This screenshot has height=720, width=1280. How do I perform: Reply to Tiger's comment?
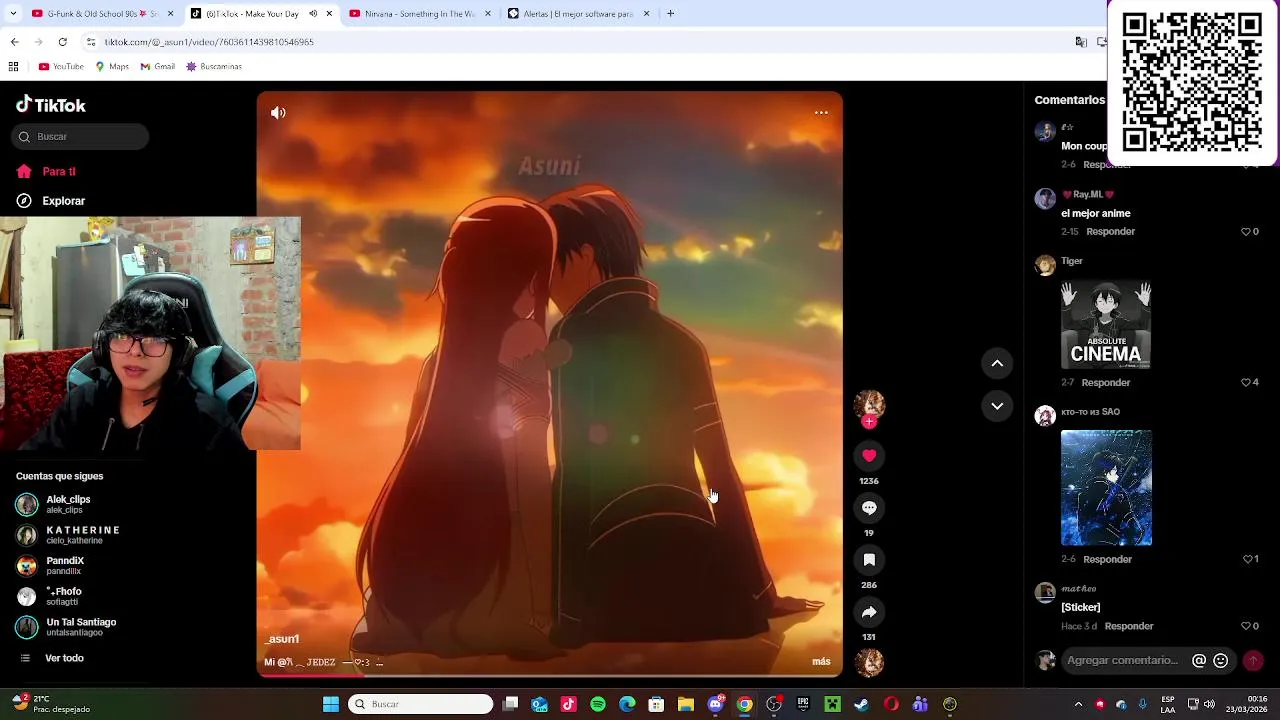[x=1105, y=383]
